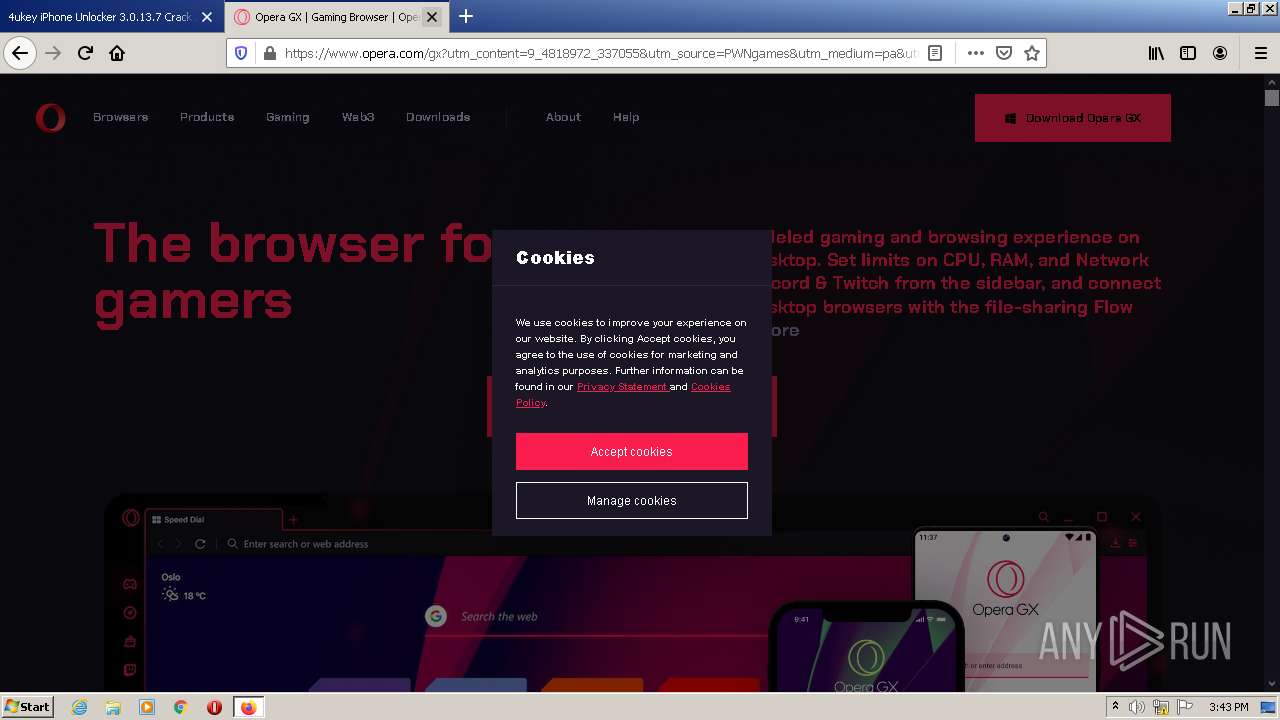Viewport: 1280px width, 720px height.
Task: Show hidden tray icons arrow
Action: pyautogui.click(x=1115, y=707)
